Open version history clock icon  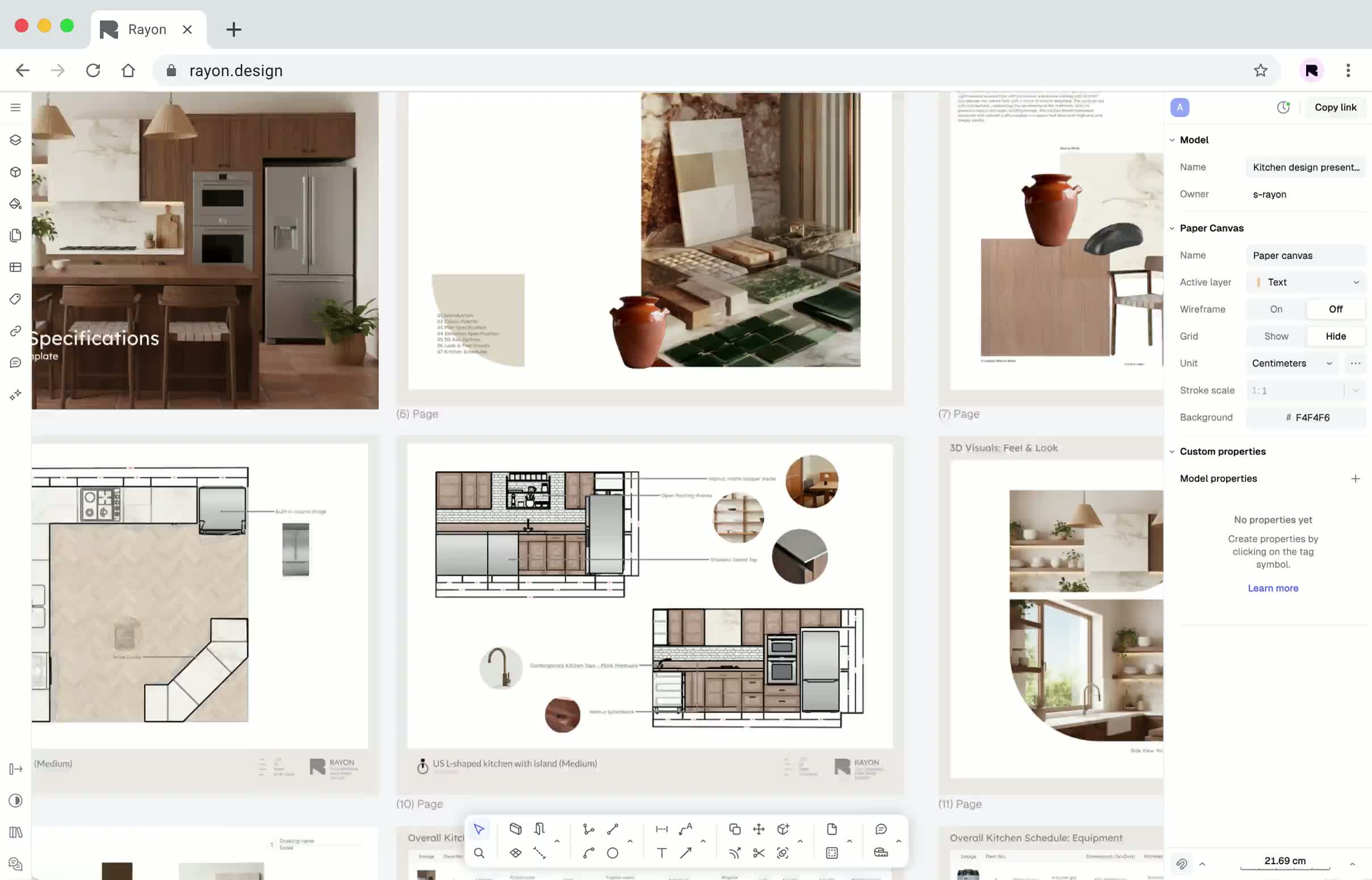click(1283, 107)
